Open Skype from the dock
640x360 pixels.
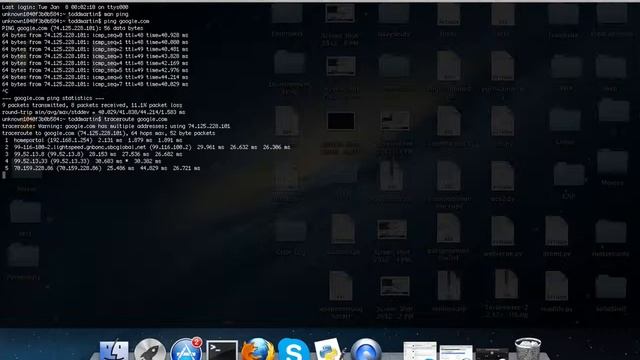[x=293, y=350]
